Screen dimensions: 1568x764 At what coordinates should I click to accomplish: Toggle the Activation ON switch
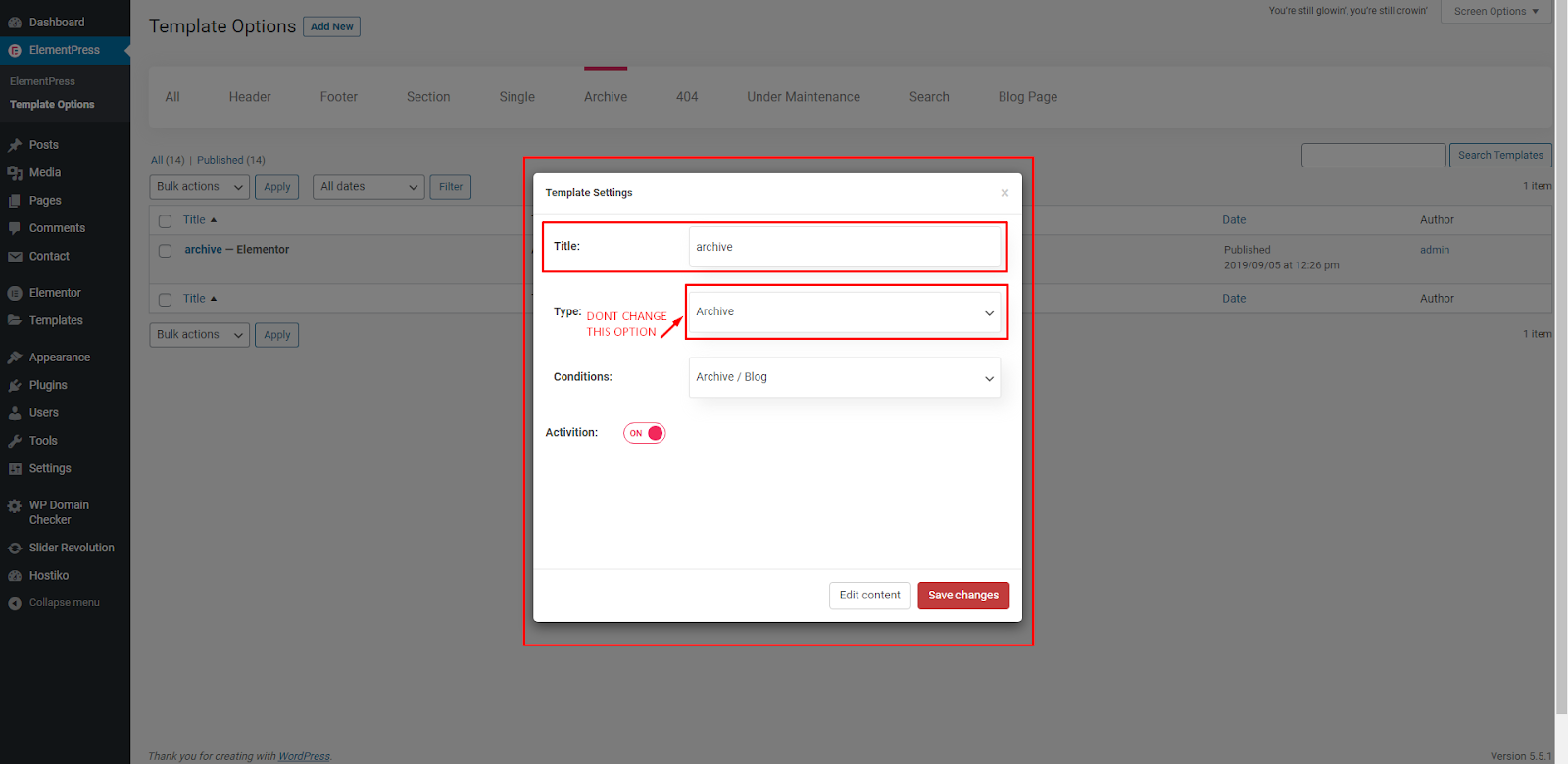click(x=645, y=433)
